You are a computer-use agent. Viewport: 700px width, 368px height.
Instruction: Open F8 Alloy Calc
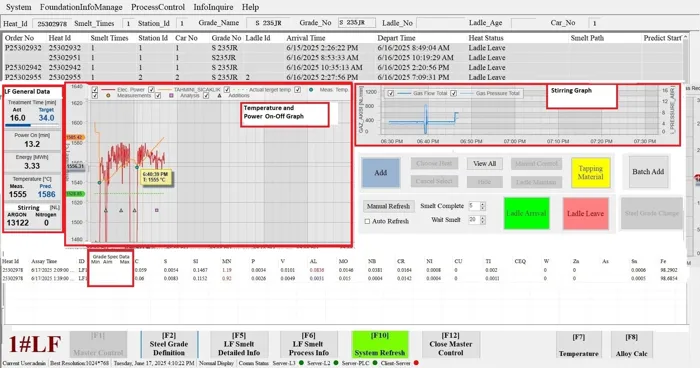(x=631, y=345)
